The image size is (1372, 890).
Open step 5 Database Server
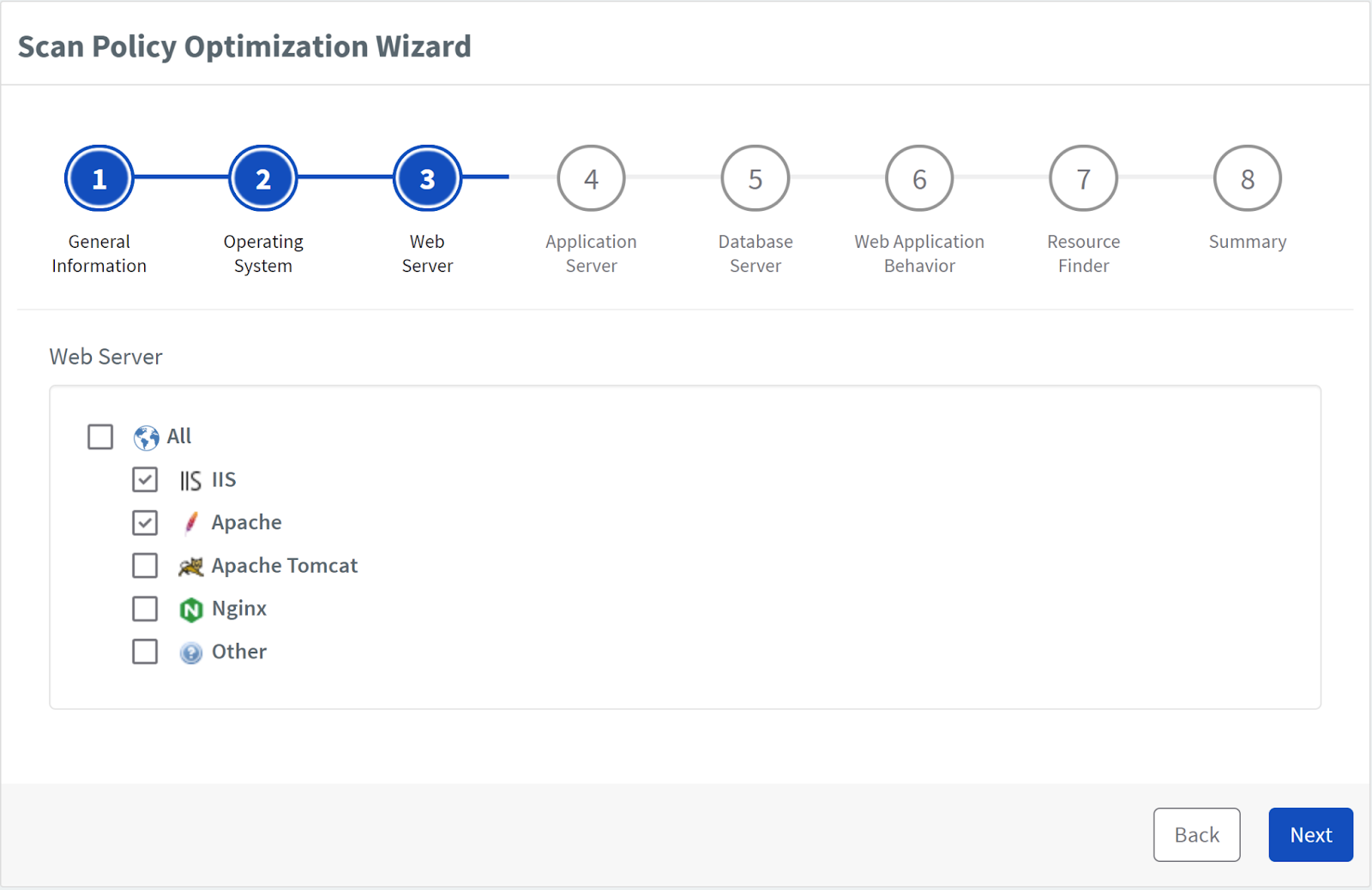coord(755,178)
